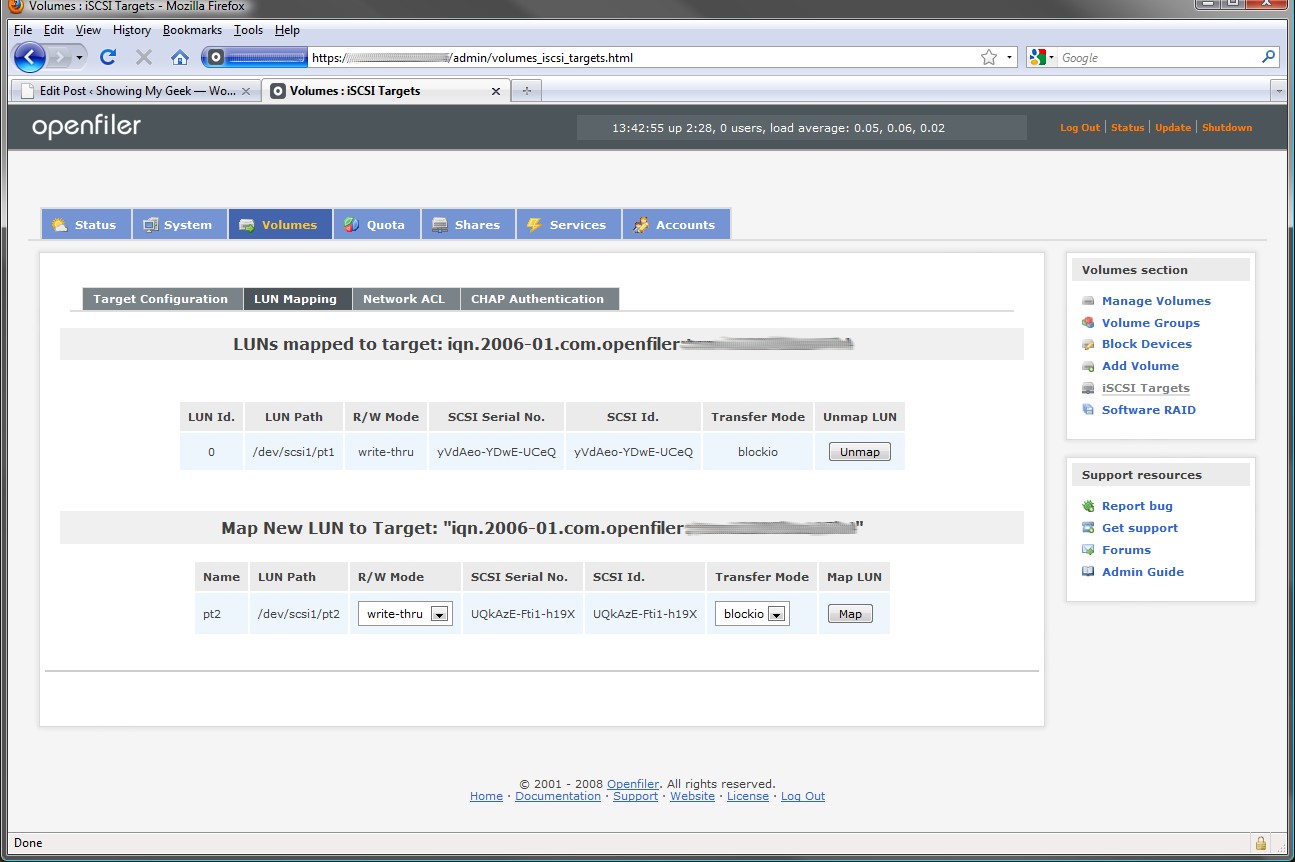Screen dimensions: 1295x862
Task: Close the Volumes : iSCSI Targets tab
Action: [x=495, y=90]
